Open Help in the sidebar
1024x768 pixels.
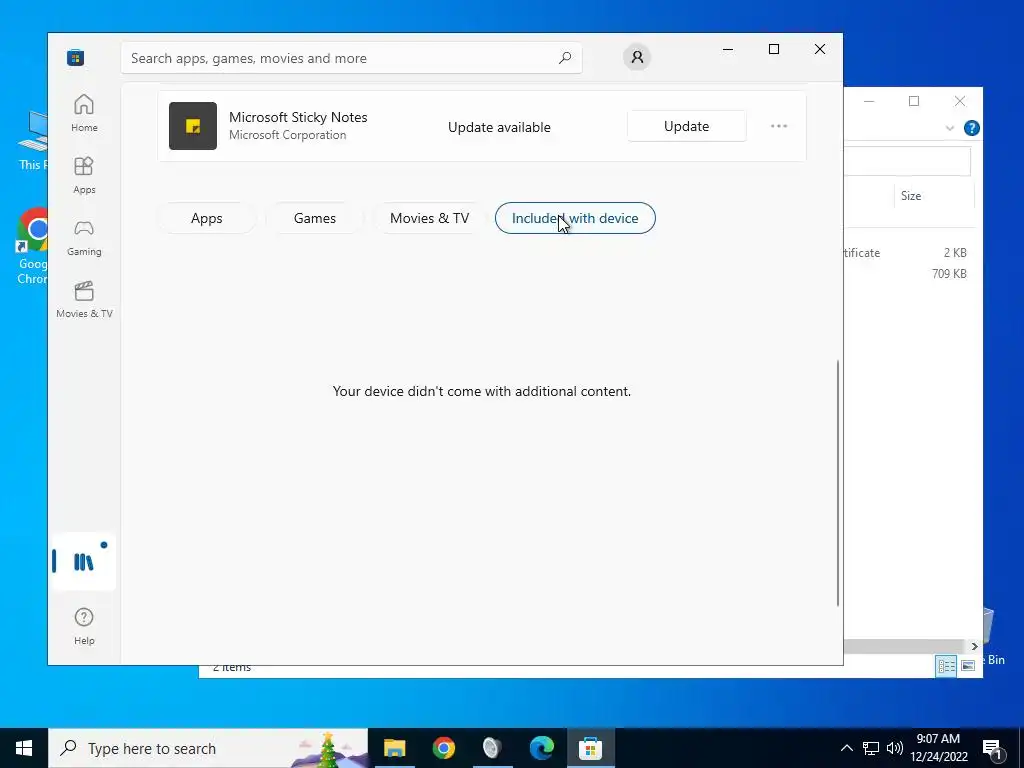(84, 626)
